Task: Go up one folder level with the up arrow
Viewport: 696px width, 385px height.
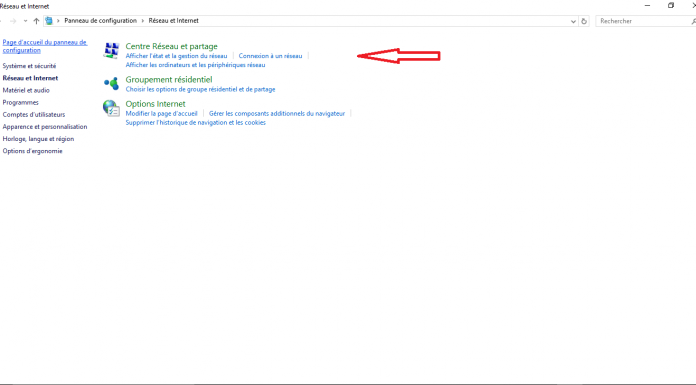Action: tap(36, 21)
